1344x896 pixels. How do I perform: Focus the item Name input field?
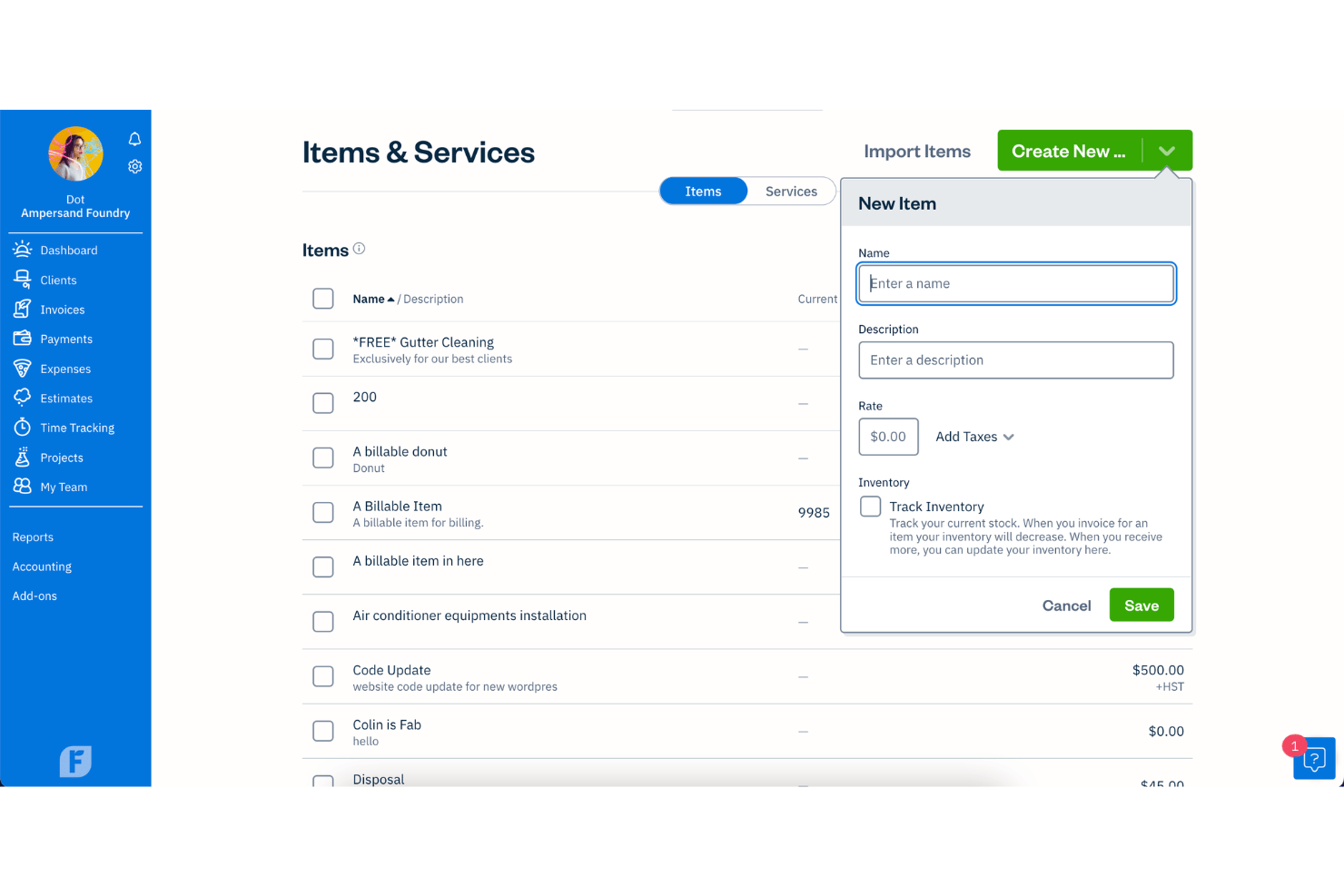coord(1016,283)
